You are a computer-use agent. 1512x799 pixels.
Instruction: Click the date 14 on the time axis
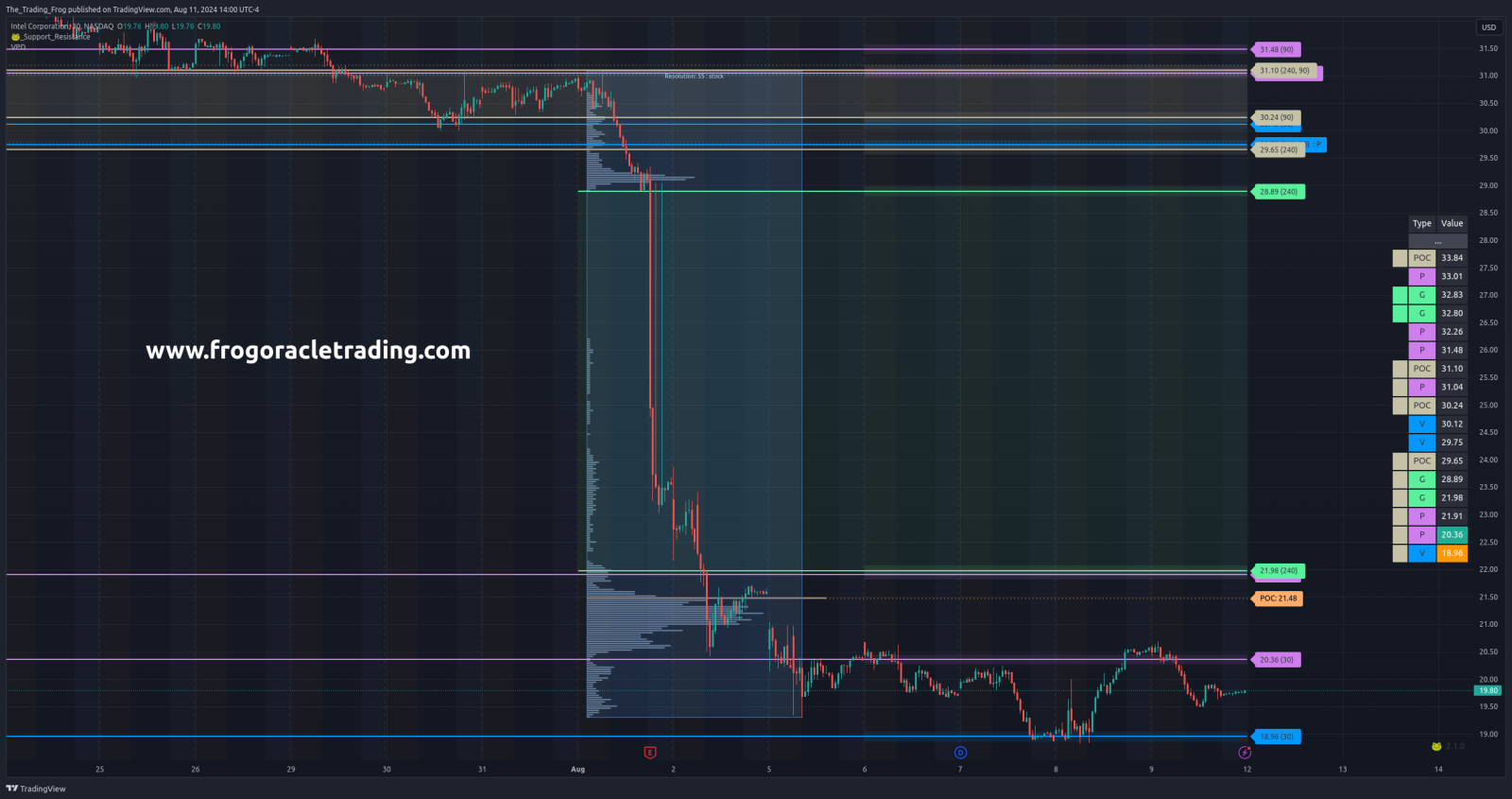1438,769
